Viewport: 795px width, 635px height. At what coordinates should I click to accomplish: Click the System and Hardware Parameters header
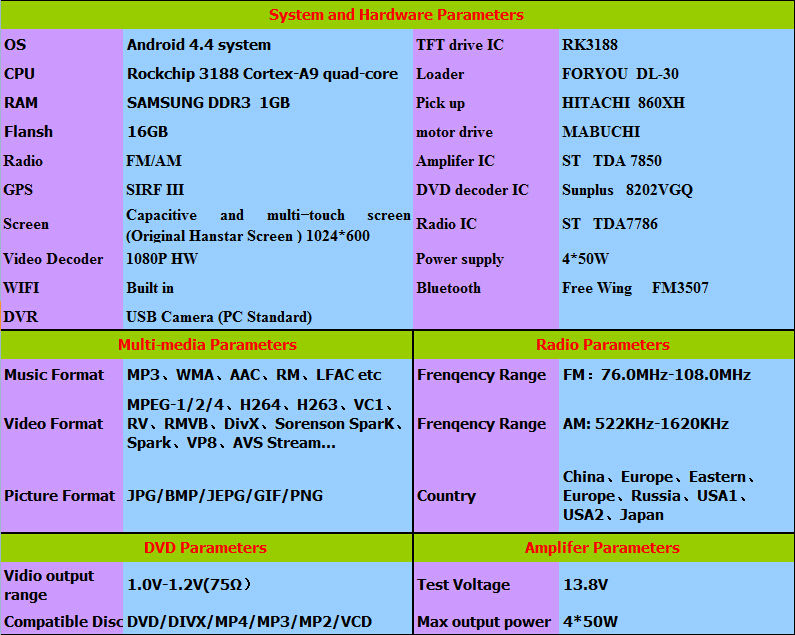(396, 15)
